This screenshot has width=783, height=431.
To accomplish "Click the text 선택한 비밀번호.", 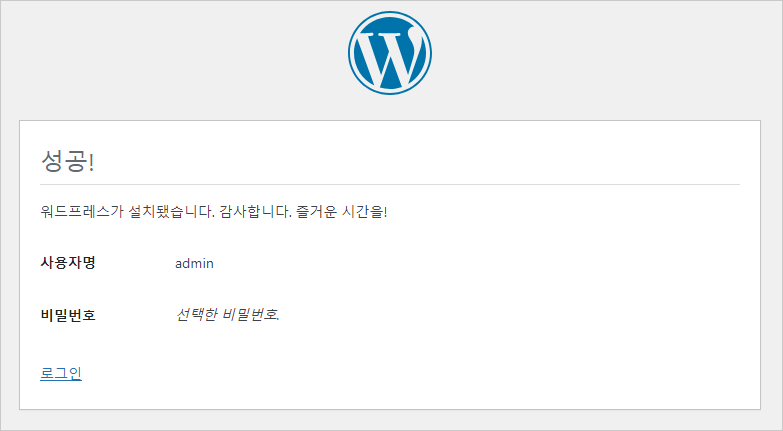I will (227, 315).
